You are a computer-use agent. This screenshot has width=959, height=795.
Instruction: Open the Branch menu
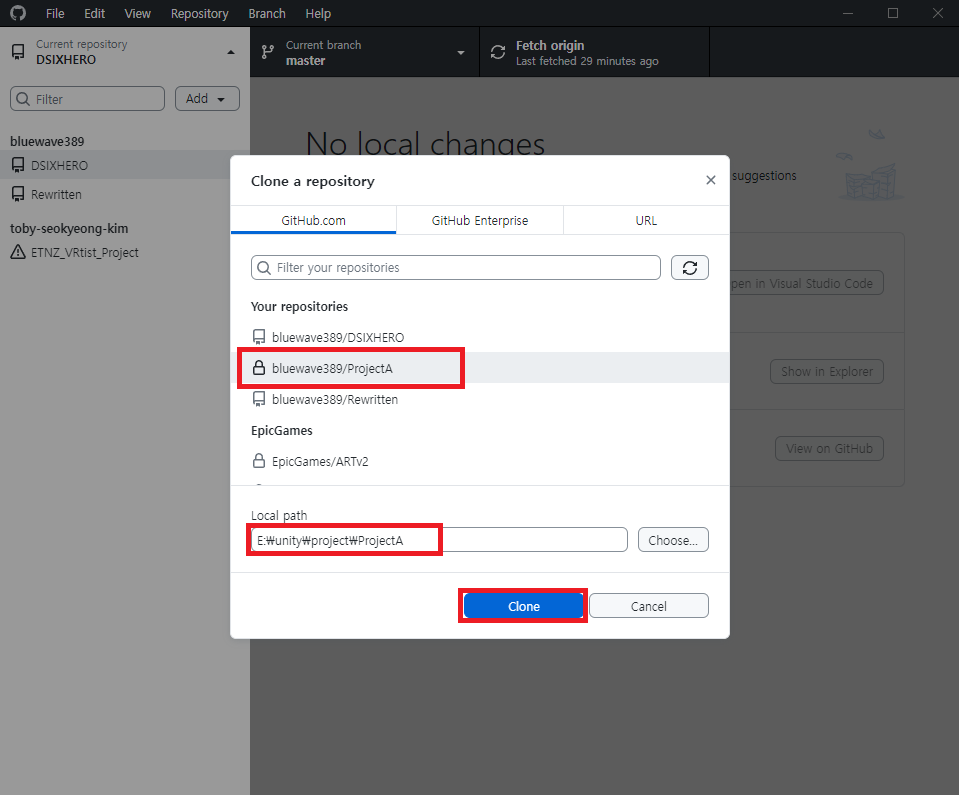click(267, 13)
